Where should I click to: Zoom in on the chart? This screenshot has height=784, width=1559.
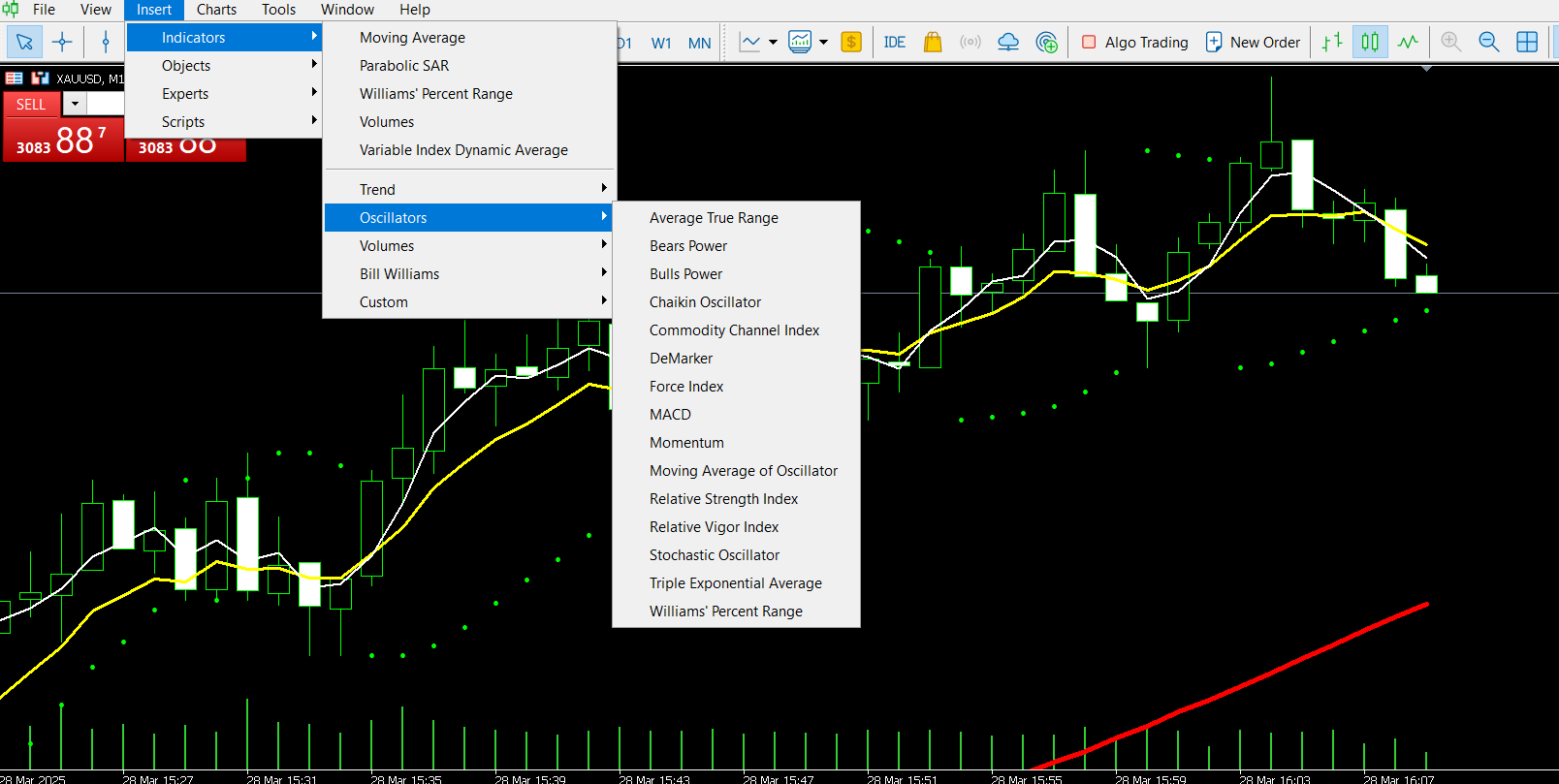pos(1451,42)
